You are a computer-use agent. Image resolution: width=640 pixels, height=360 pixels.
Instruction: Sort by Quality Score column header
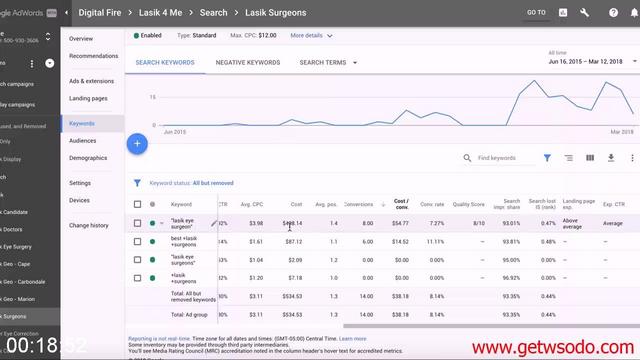pos(468,204)
